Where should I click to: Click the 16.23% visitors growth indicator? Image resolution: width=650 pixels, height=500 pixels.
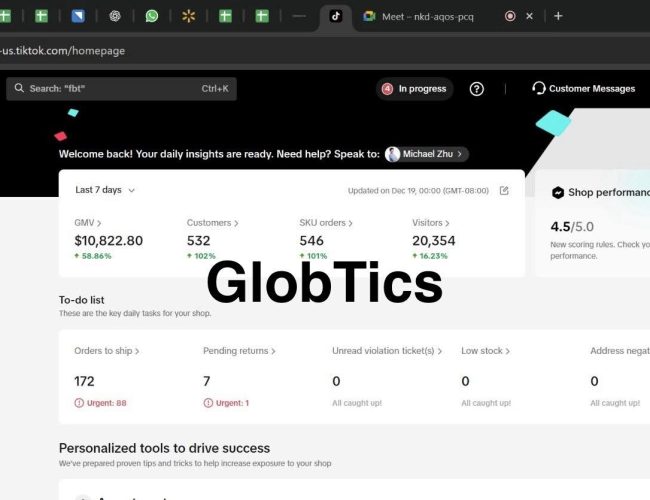[x=430, y=256]
